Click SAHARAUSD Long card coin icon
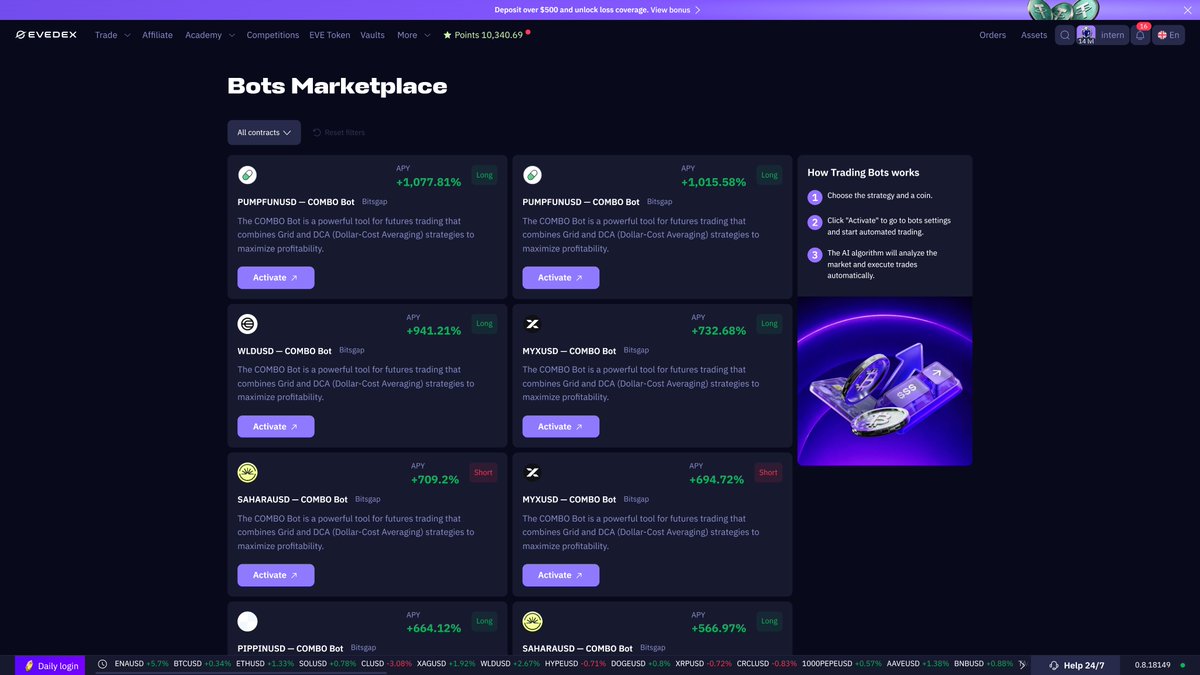The image size is (1200, 675). 532,622
